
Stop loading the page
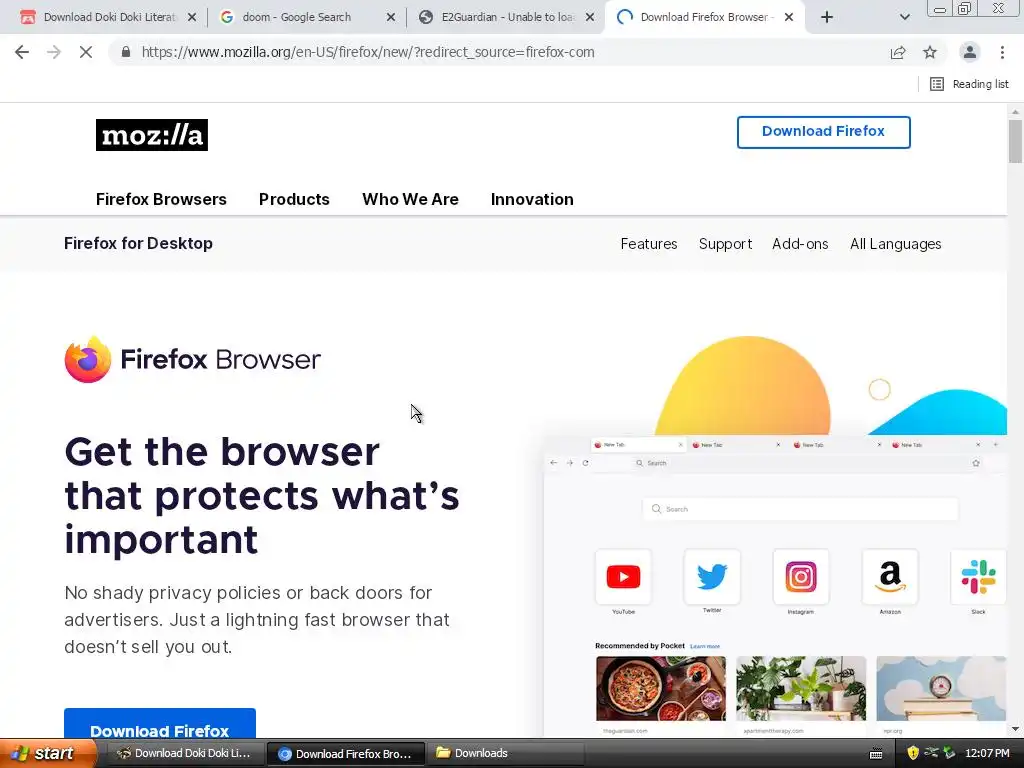(86, 52)
